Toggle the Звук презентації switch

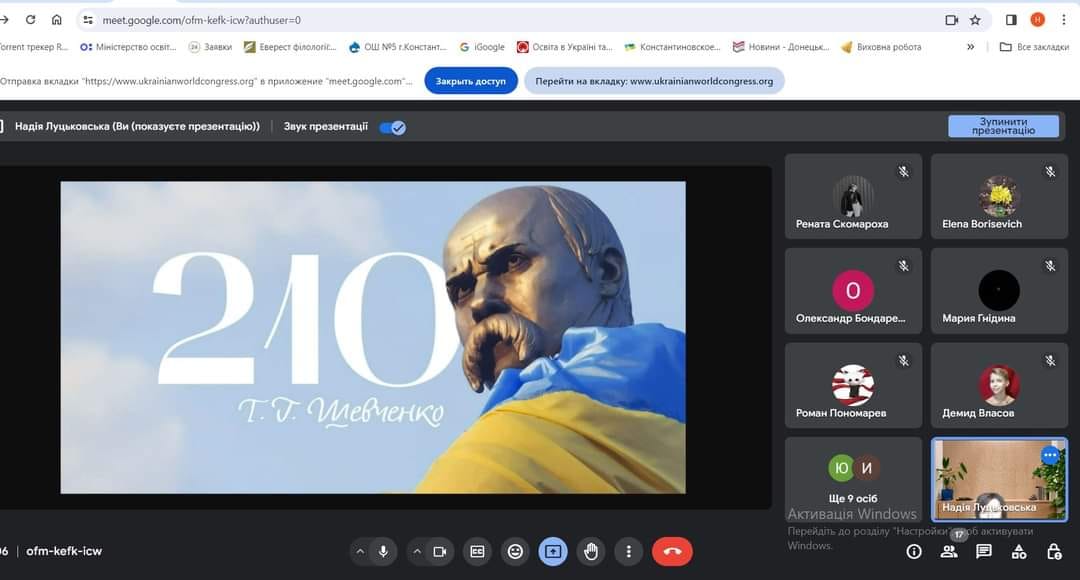coord(393,127)
